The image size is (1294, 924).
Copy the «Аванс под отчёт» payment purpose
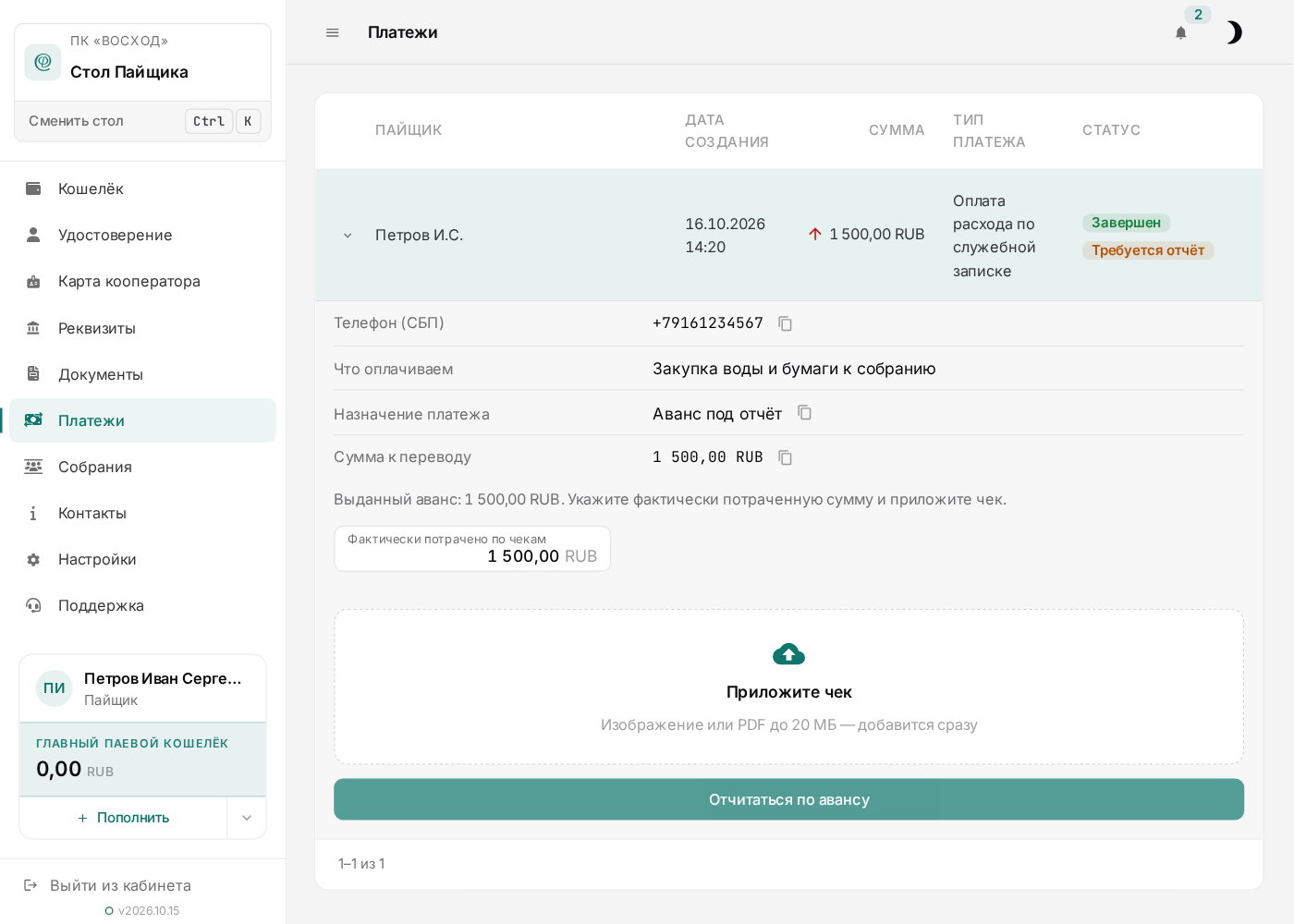point(805,413)
